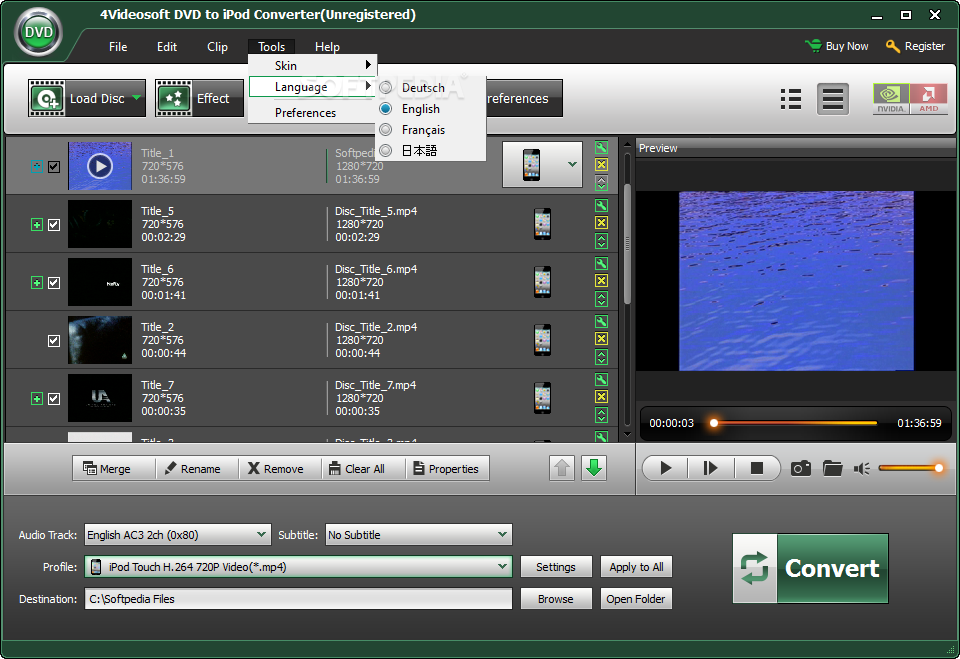Open Skin submenu in Tools menu

click(x=312, y=66)
